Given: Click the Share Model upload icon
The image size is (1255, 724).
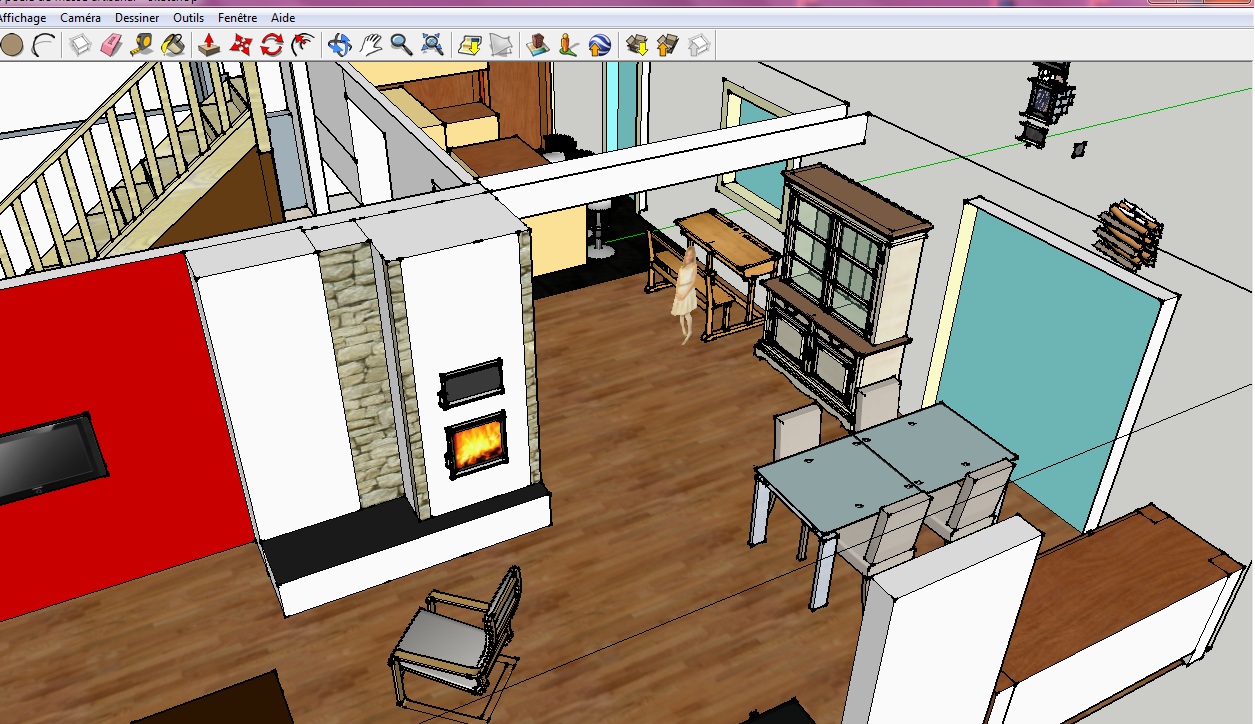Looking at the screenshot, I should point(667,45).
